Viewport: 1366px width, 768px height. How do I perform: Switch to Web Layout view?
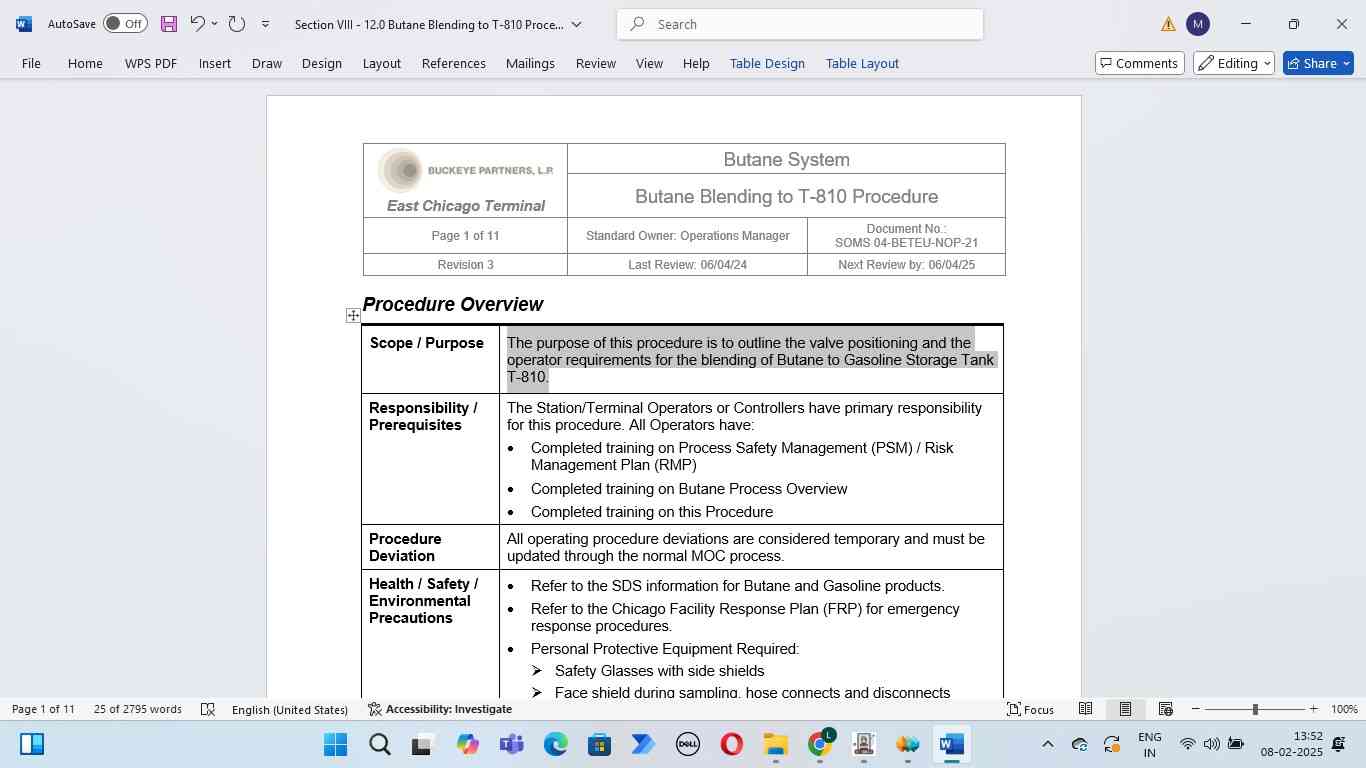tap(1165, 709)
